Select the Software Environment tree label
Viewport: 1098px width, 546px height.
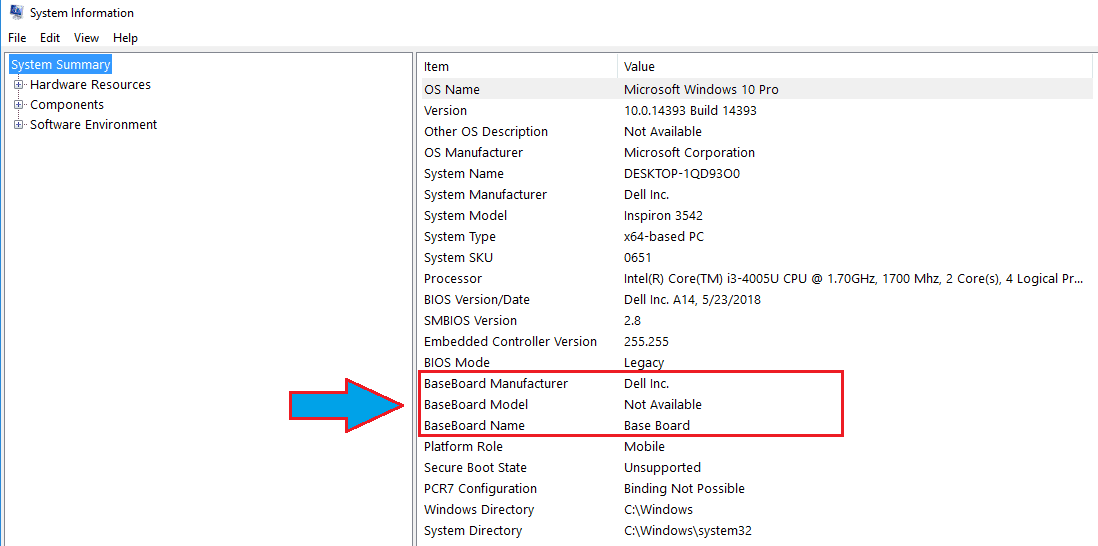click(93, 125)
